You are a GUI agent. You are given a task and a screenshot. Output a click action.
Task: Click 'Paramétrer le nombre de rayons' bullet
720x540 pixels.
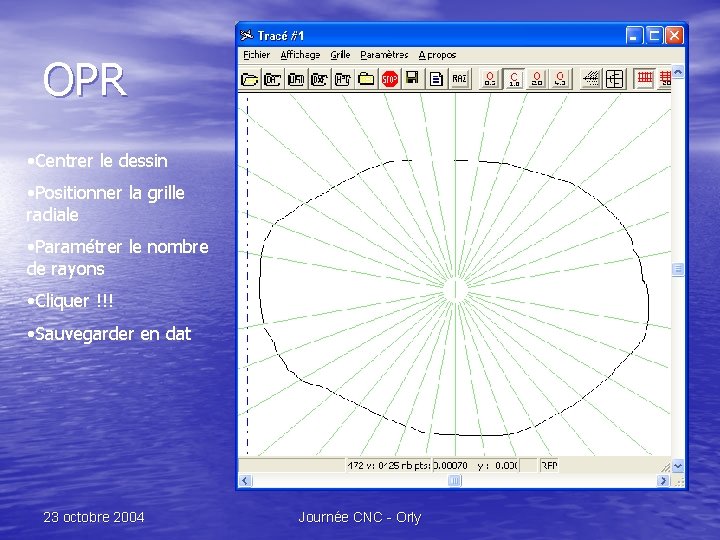(118, 258)
